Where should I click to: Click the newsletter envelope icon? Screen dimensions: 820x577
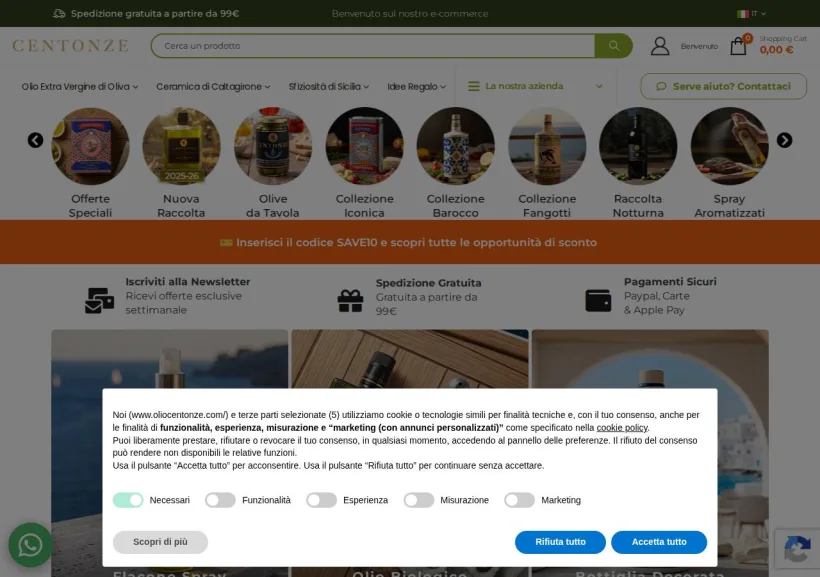click(99, 301)
